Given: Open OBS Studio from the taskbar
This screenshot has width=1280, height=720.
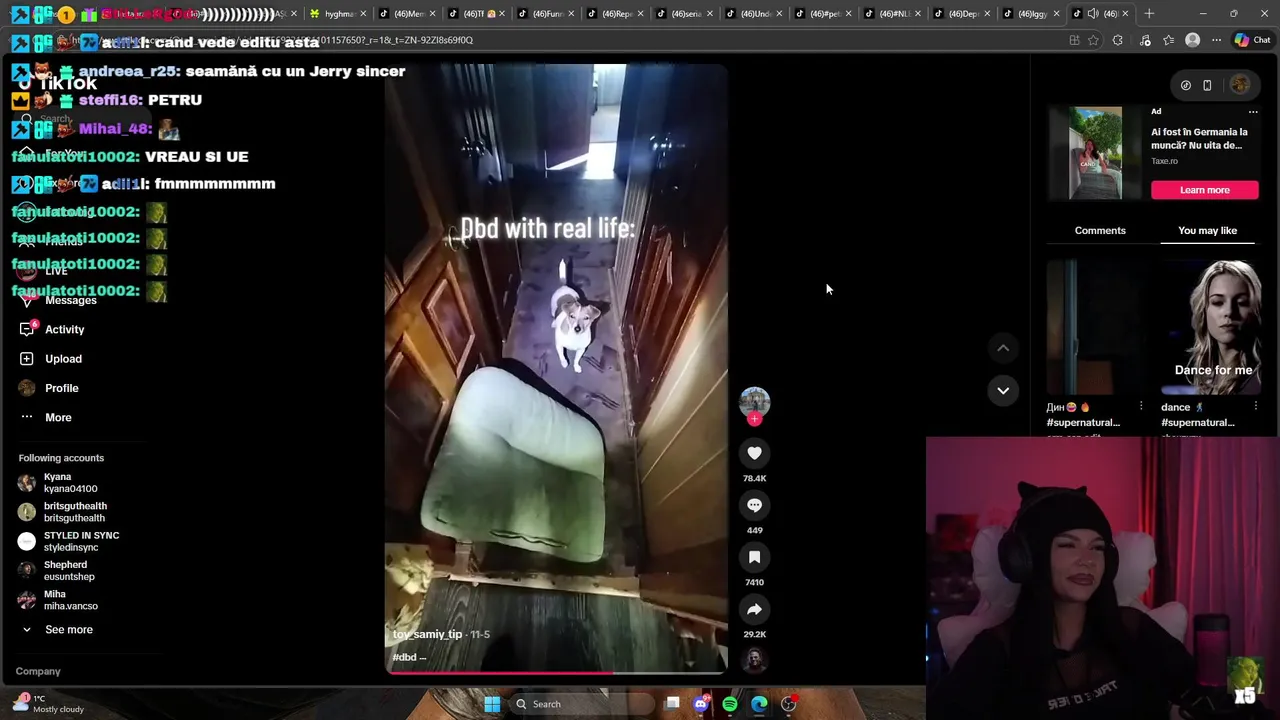Looking at the screenshot, I should 789,704.
